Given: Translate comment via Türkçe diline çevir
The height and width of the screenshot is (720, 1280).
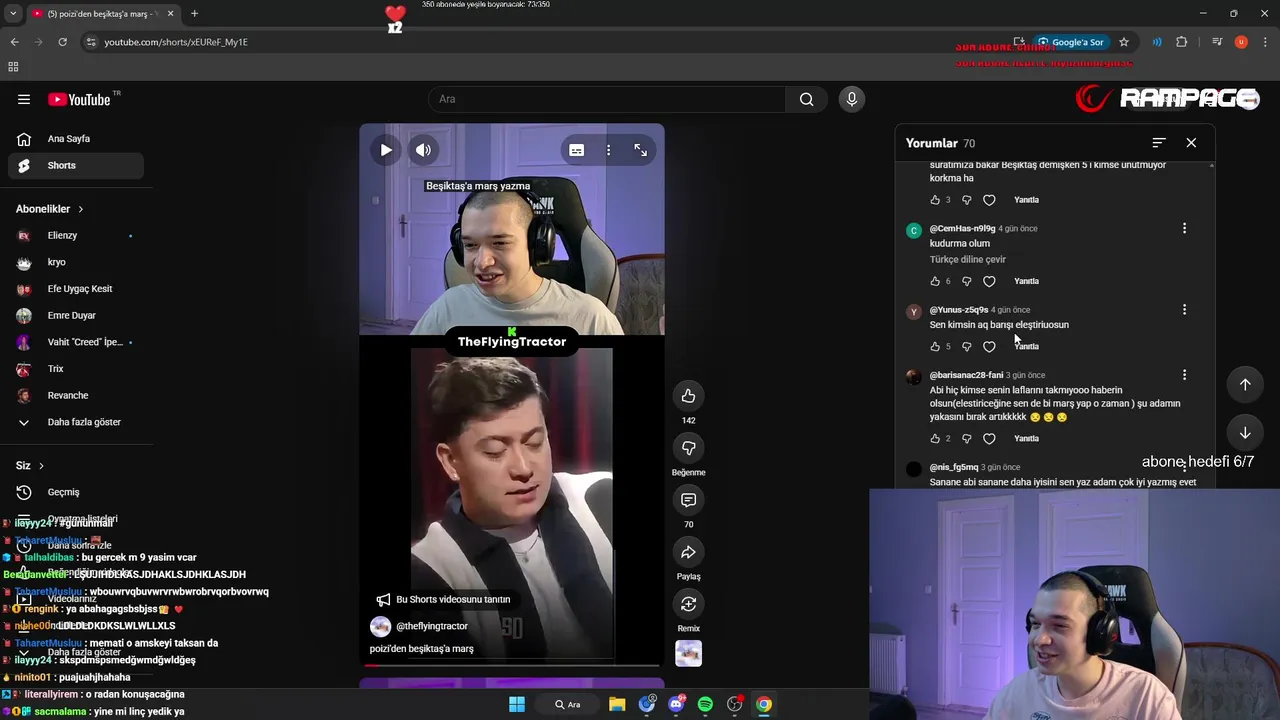Looking at the screenshot, I should click(x=968, y=259).
